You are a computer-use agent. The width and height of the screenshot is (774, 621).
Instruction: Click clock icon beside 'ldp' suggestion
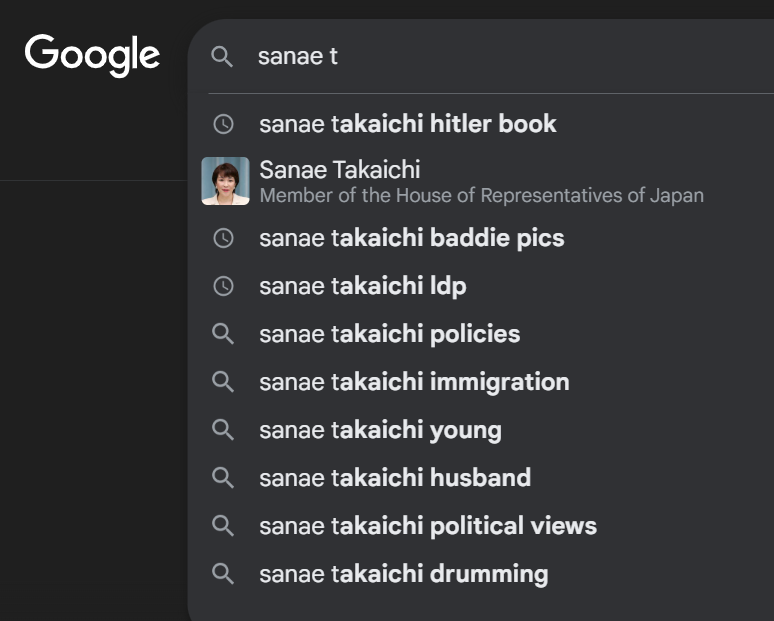click(223, 286)
